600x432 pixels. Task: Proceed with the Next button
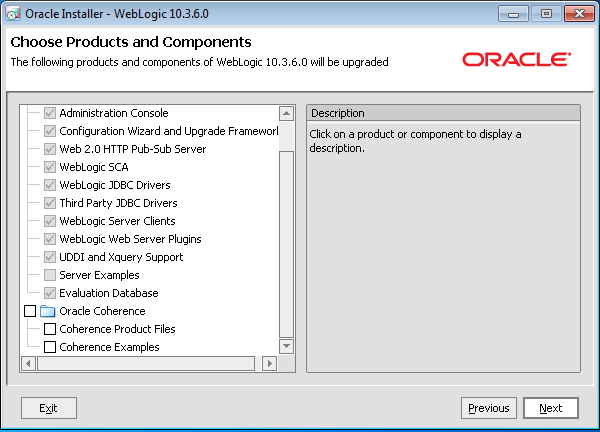551,408
